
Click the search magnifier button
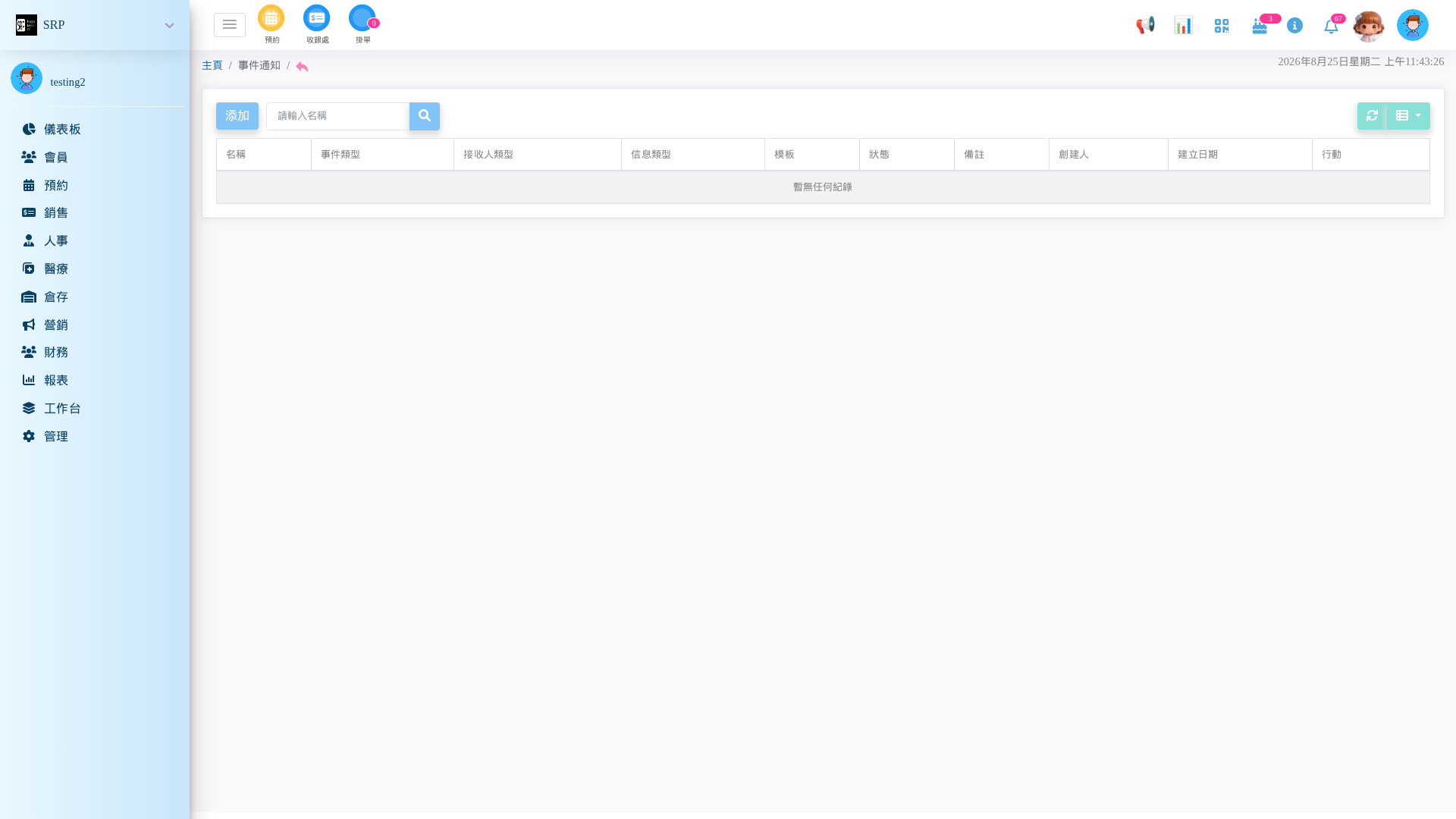point(425,116)
